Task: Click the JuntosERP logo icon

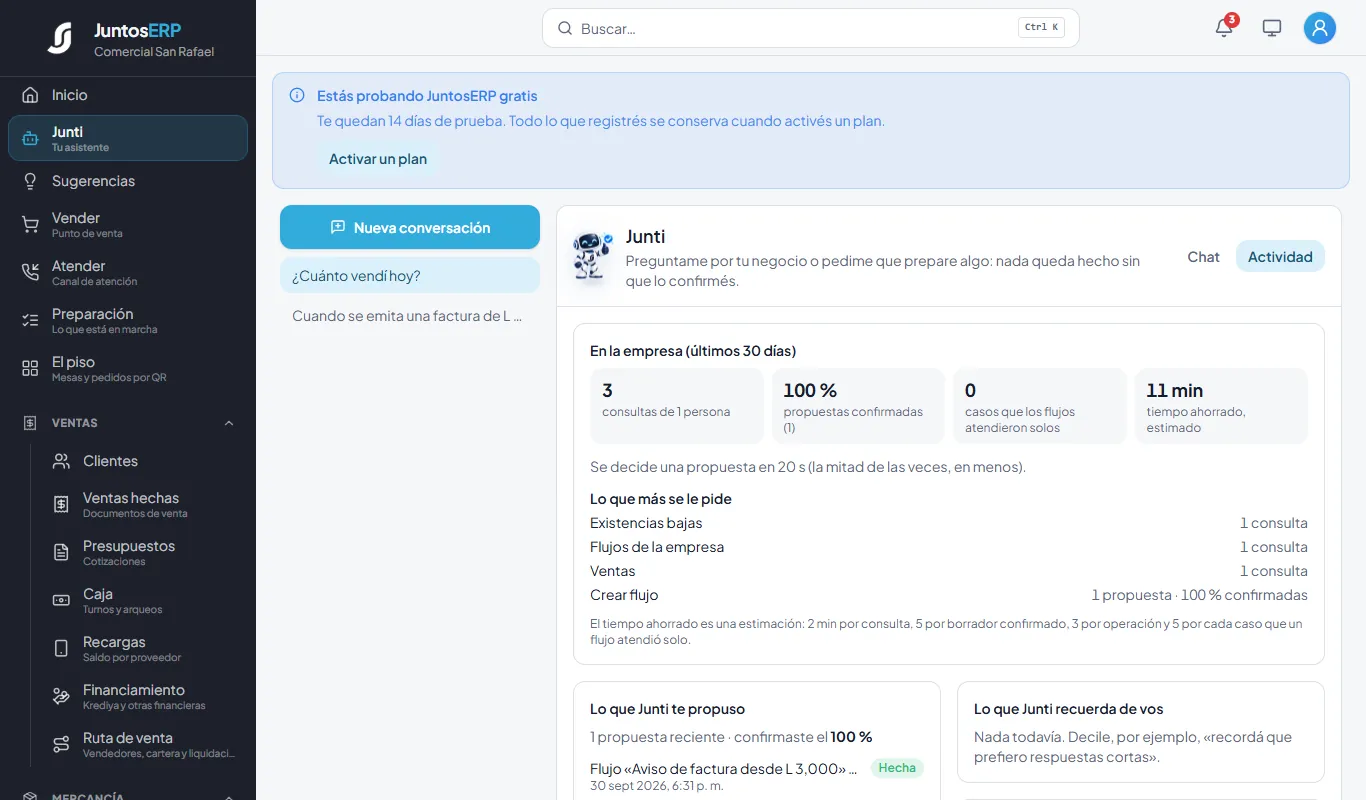Action: coord(59,38)
